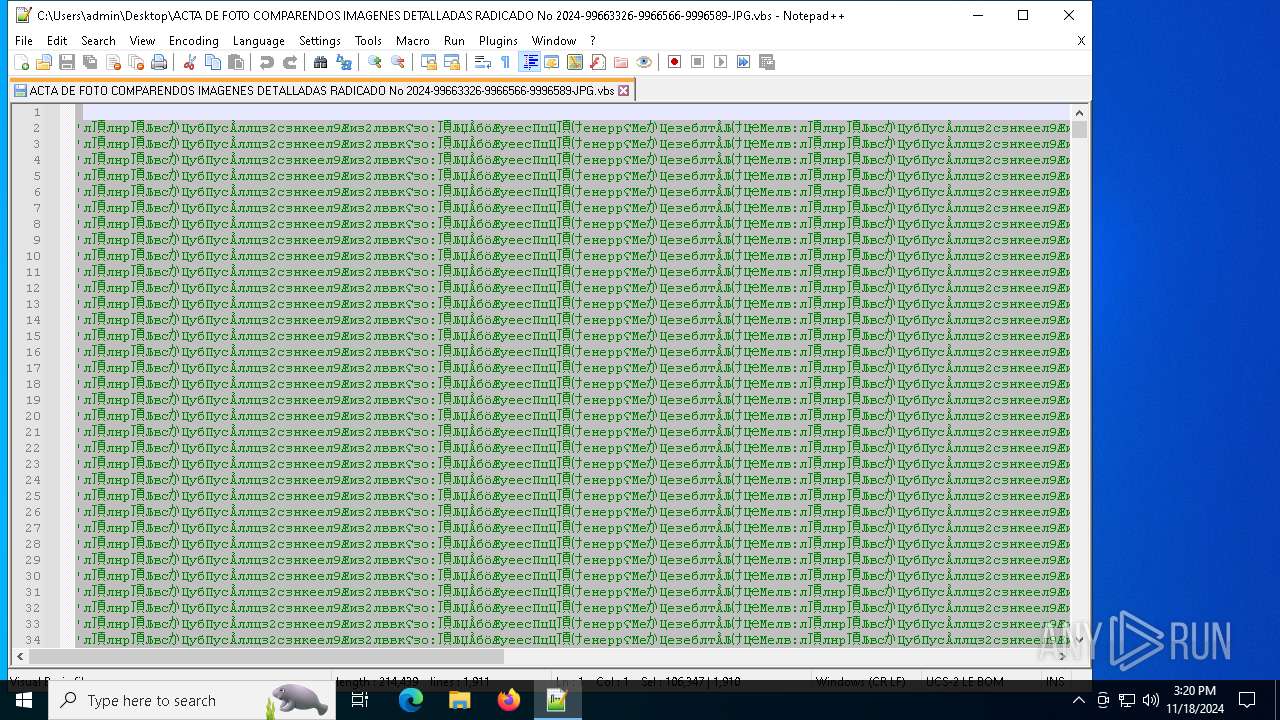This screenshot has height=720, width=1280.
Task: Click the Notepad++ taskbar button
Action: [557, 700]
